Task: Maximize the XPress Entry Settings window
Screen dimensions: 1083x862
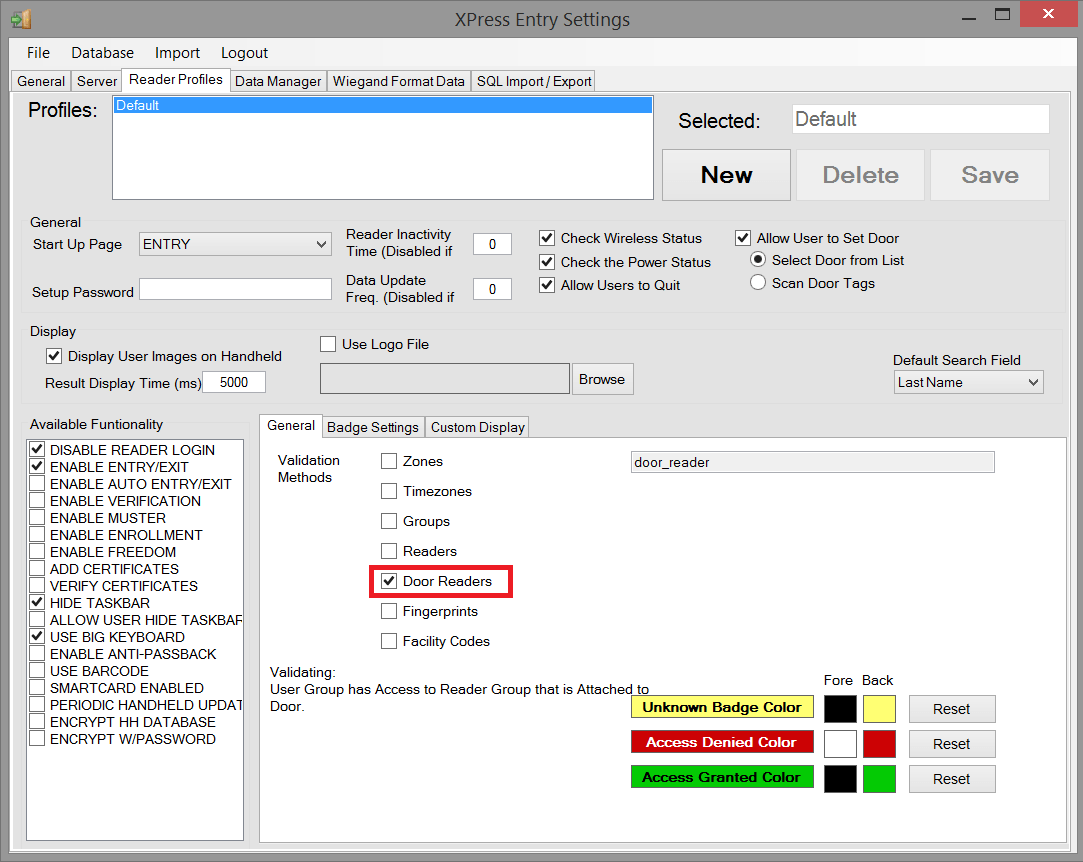Action: tap(1002, 15)
